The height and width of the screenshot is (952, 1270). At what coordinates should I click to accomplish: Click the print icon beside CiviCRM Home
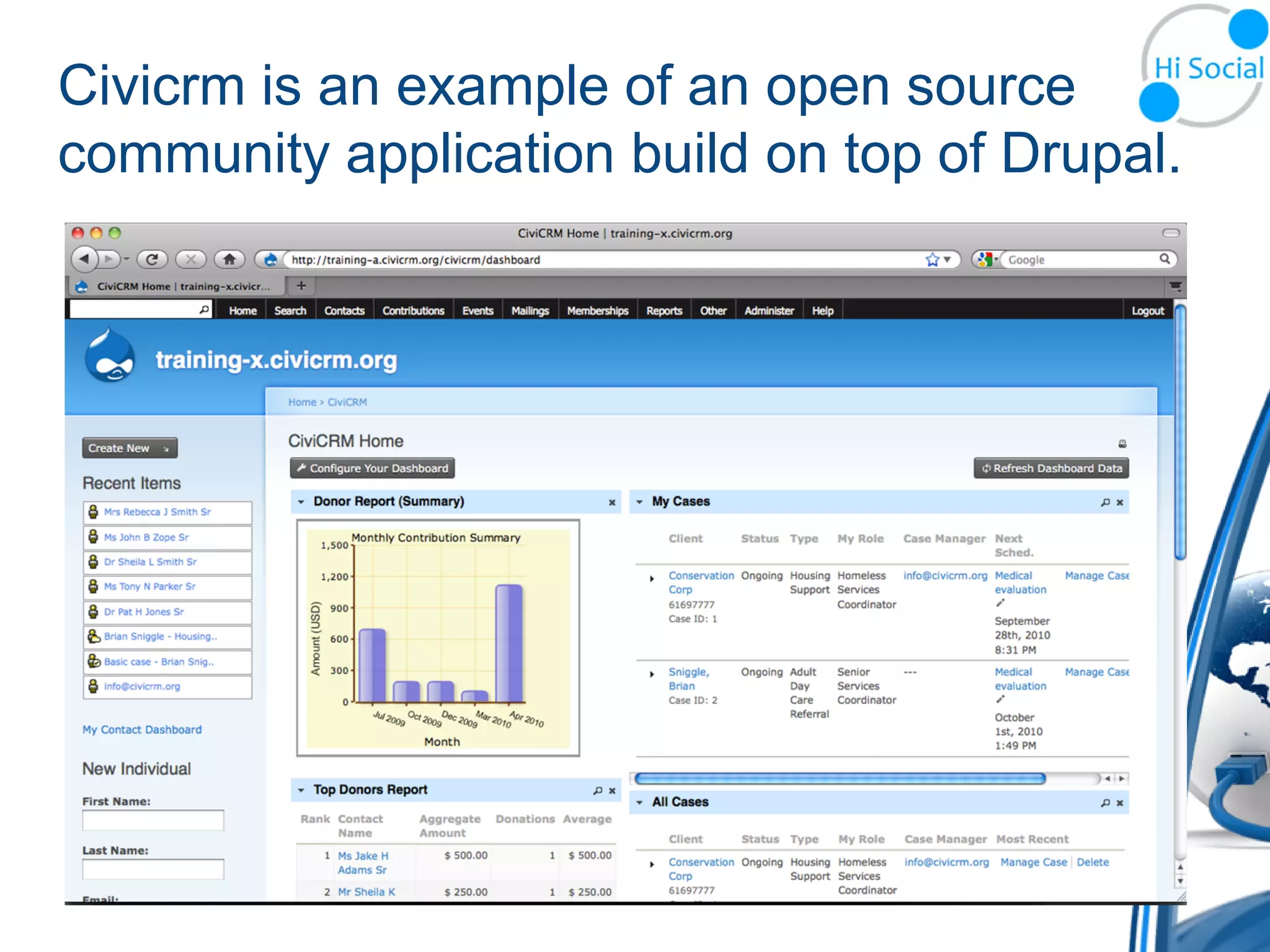(x=1122, y=444)
